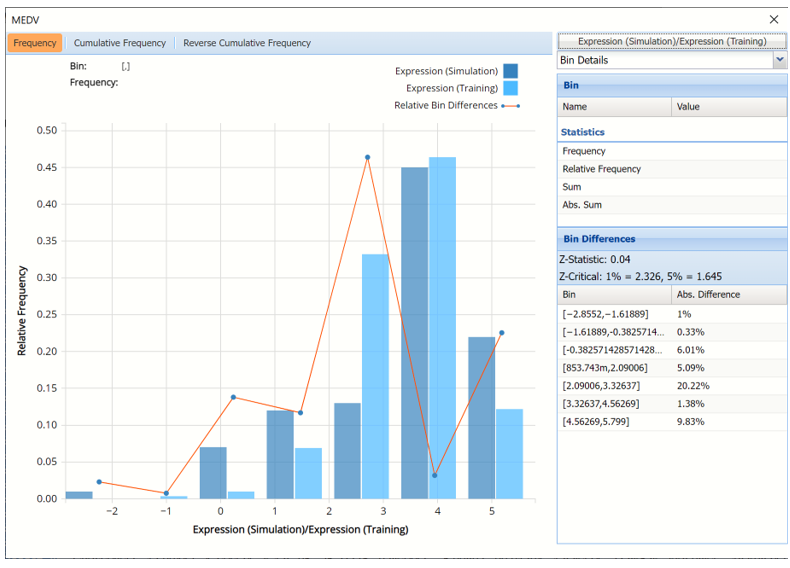Click the Expression (Simulation) legend swatch

510,71
